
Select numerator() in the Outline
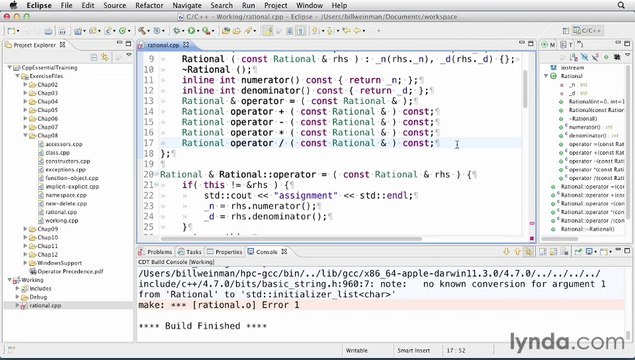584,127
